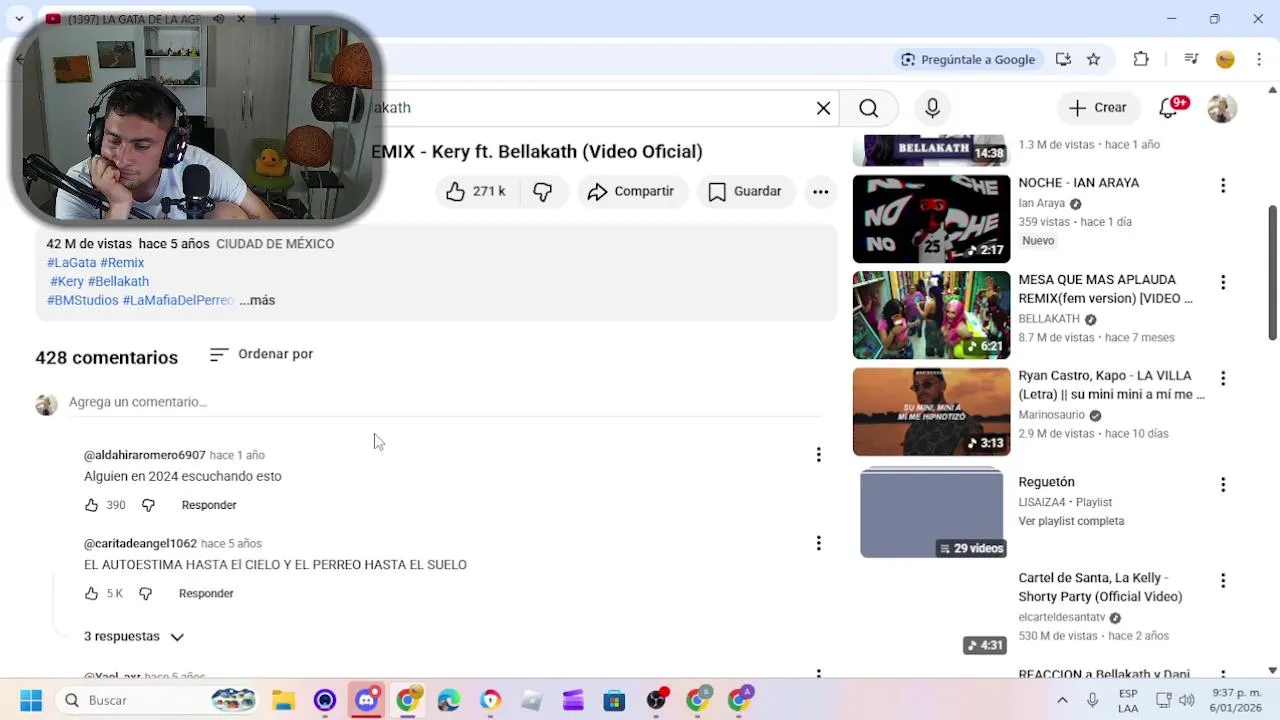Focus the Agrega un comentario field
Screen dimensions: 1280x720
click(x=445, y=402)
